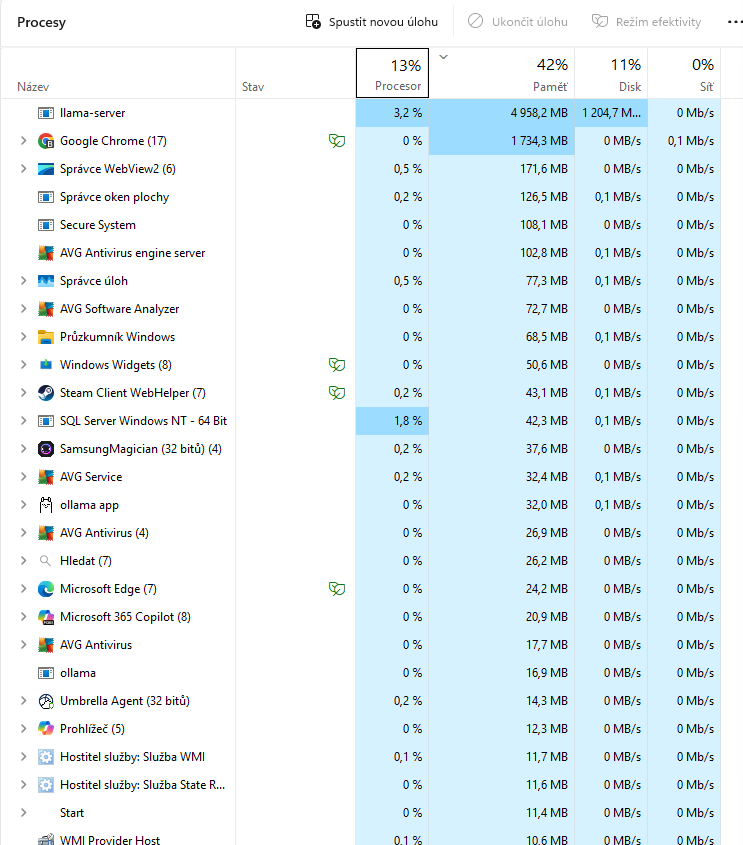Viewport: 743px width, 845px height.
Task: Expand the Správce WebView2 (6) group
Action: 23,169
